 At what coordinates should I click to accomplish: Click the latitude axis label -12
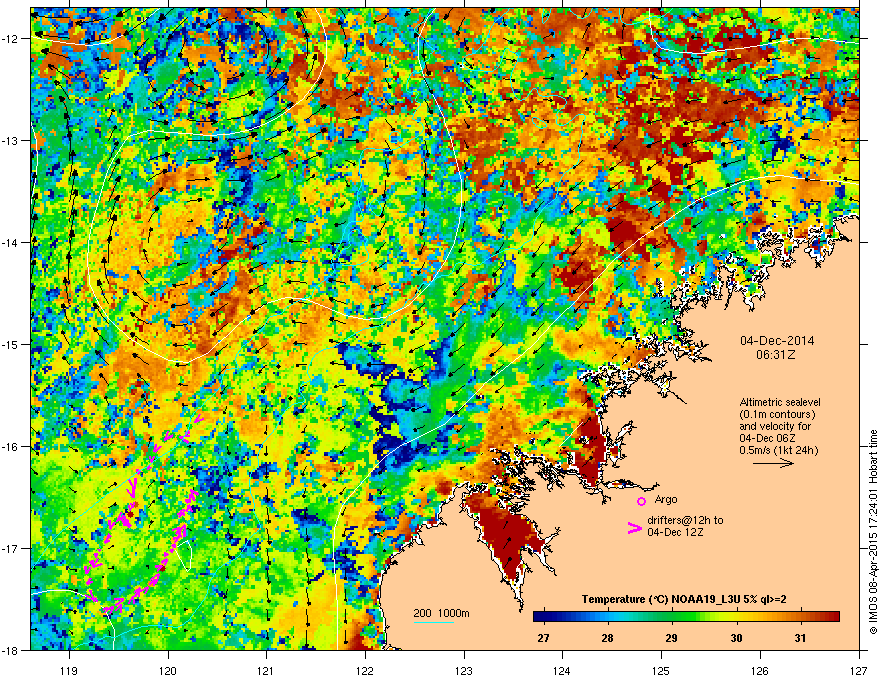[x=11, y=39]
